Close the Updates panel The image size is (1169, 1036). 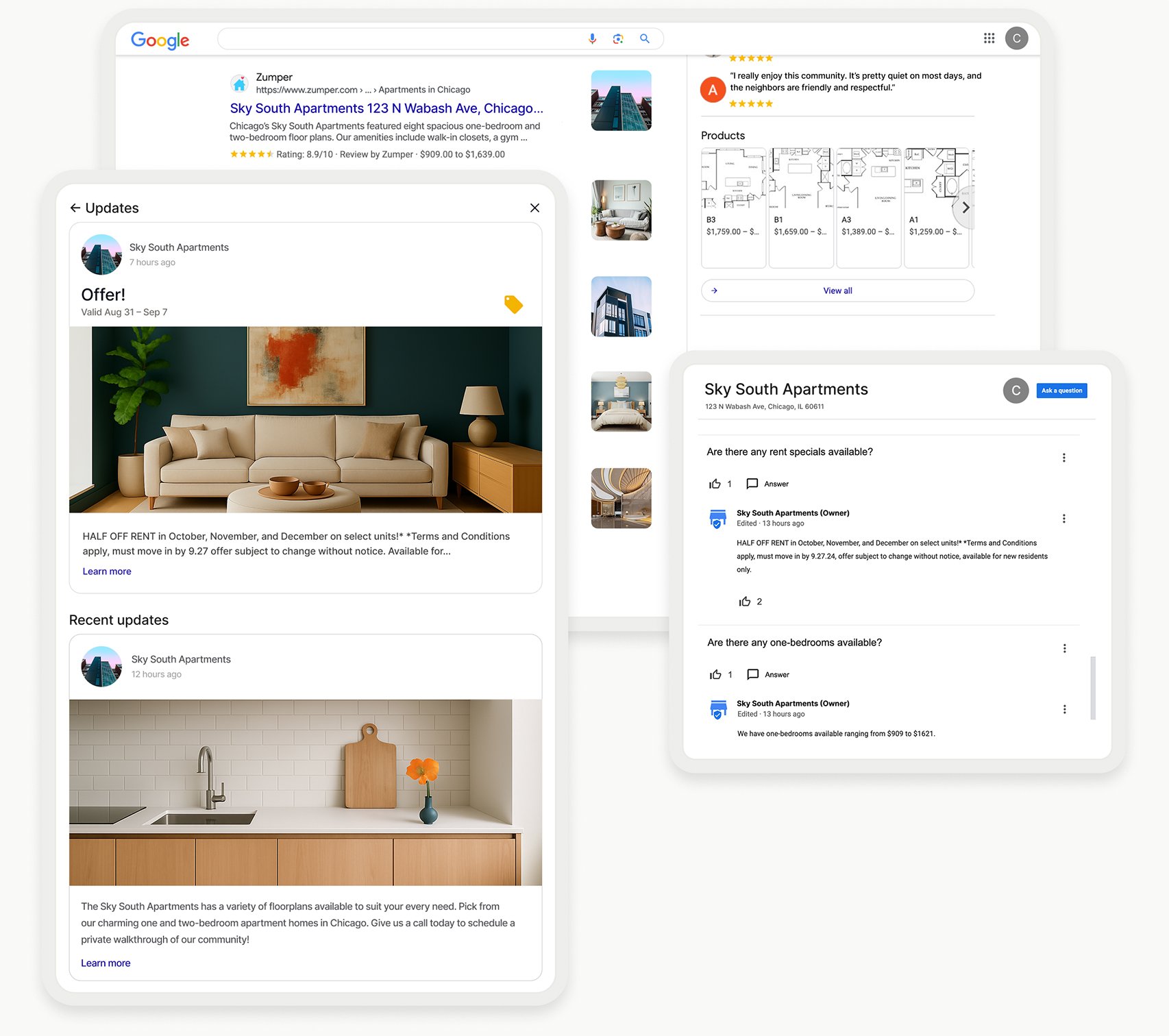click(534, 208)
